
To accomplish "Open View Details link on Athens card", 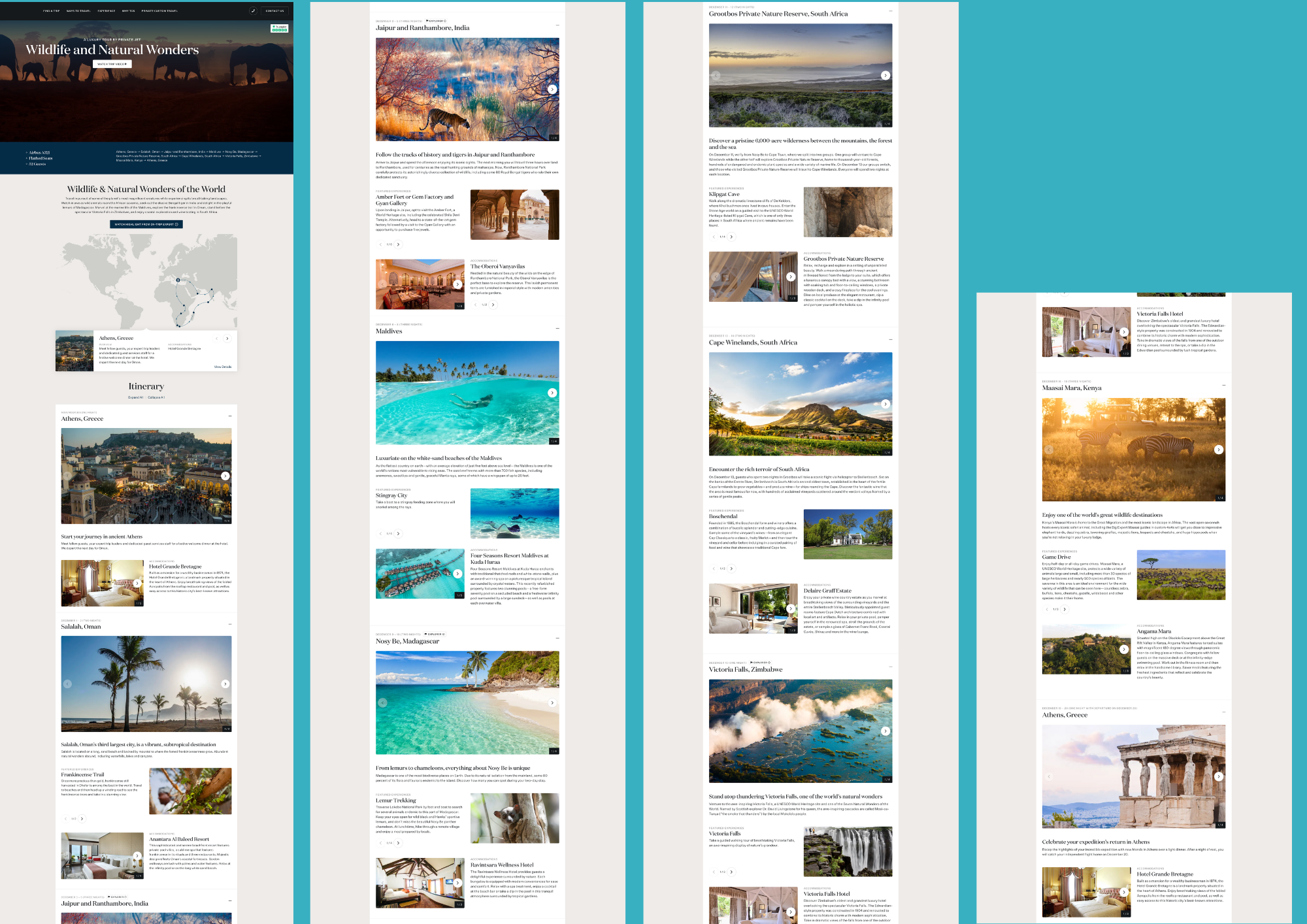I will click(223, 367).
